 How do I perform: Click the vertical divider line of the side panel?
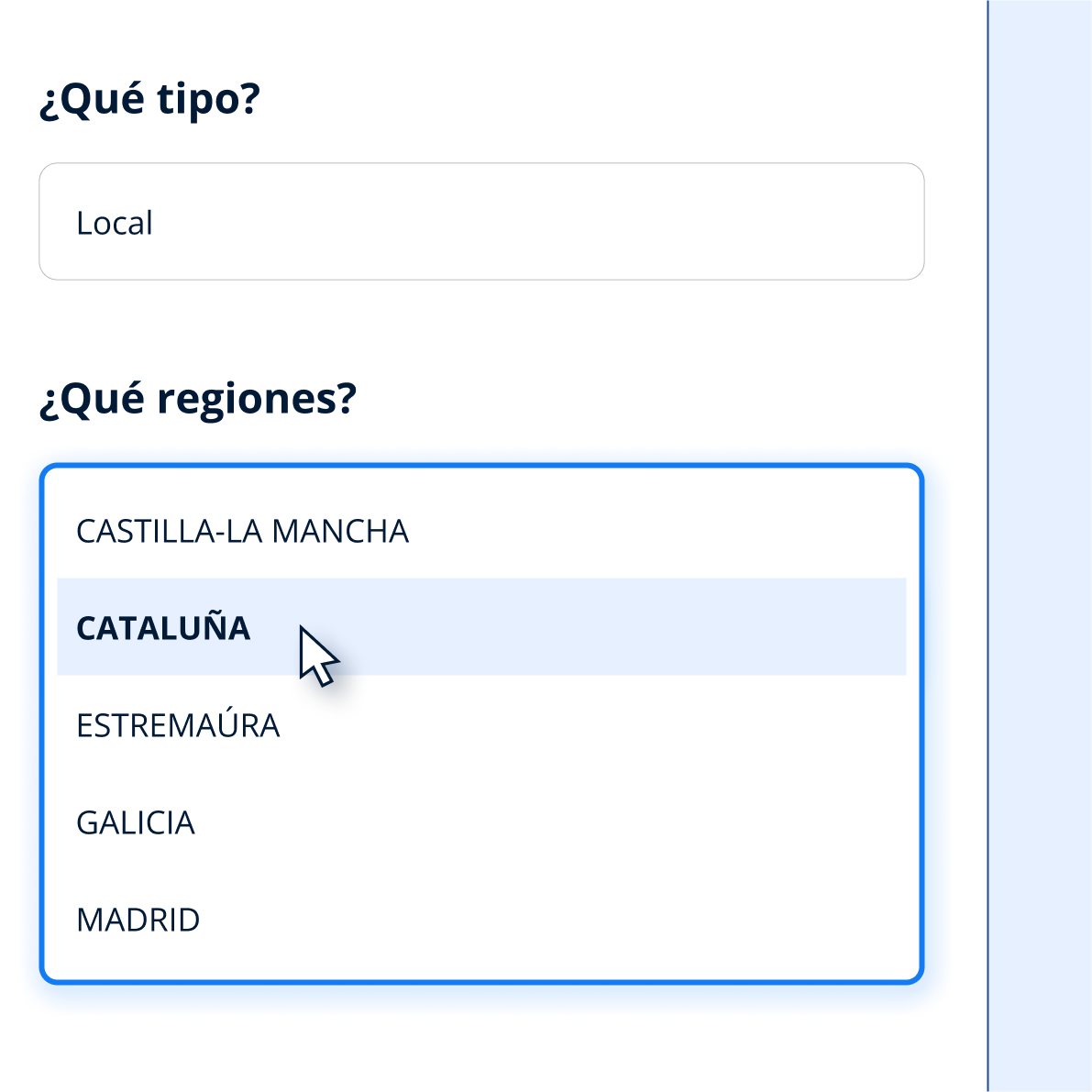pos(987,550)
